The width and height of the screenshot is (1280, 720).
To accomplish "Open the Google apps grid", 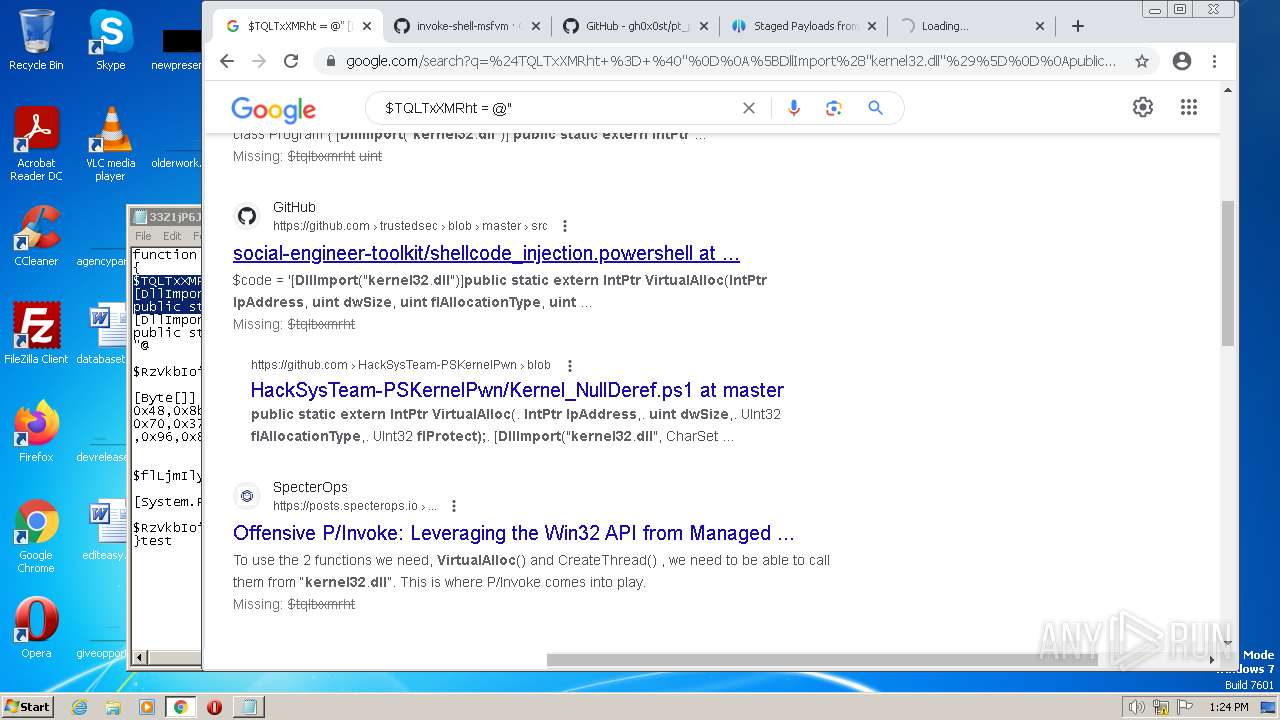I will click(x=1189, y=107).
